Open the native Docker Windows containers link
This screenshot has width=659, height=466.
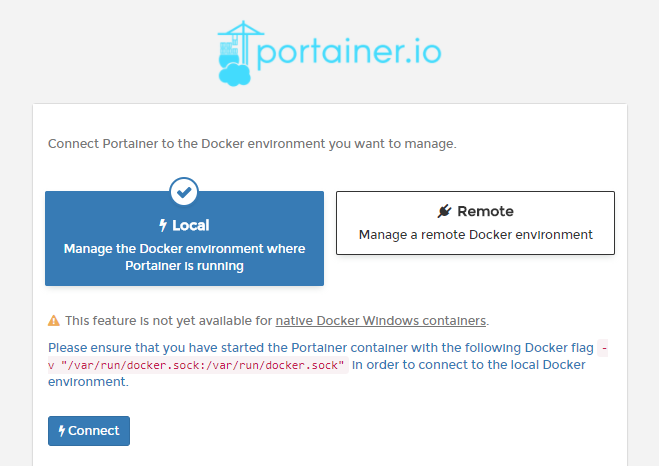[381, 321]
